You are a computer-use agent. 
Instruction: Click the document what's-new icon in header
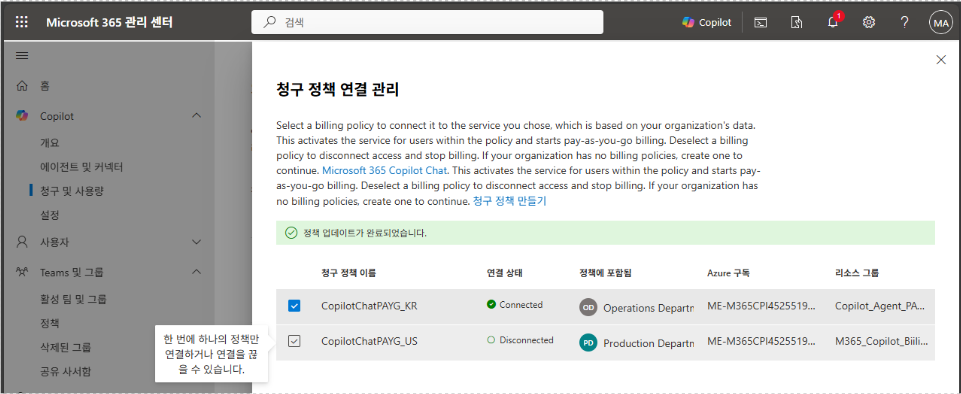point(796,23)
